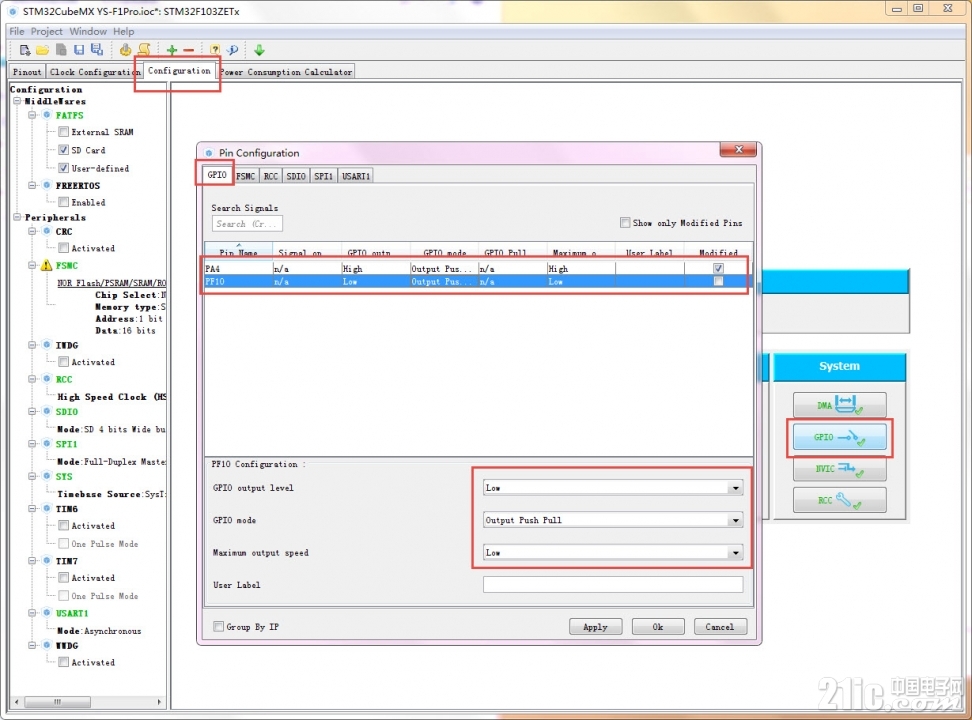Click the RCC system button with wrench
The width and height of the screenshot is (972, 720).
point(839,500)
